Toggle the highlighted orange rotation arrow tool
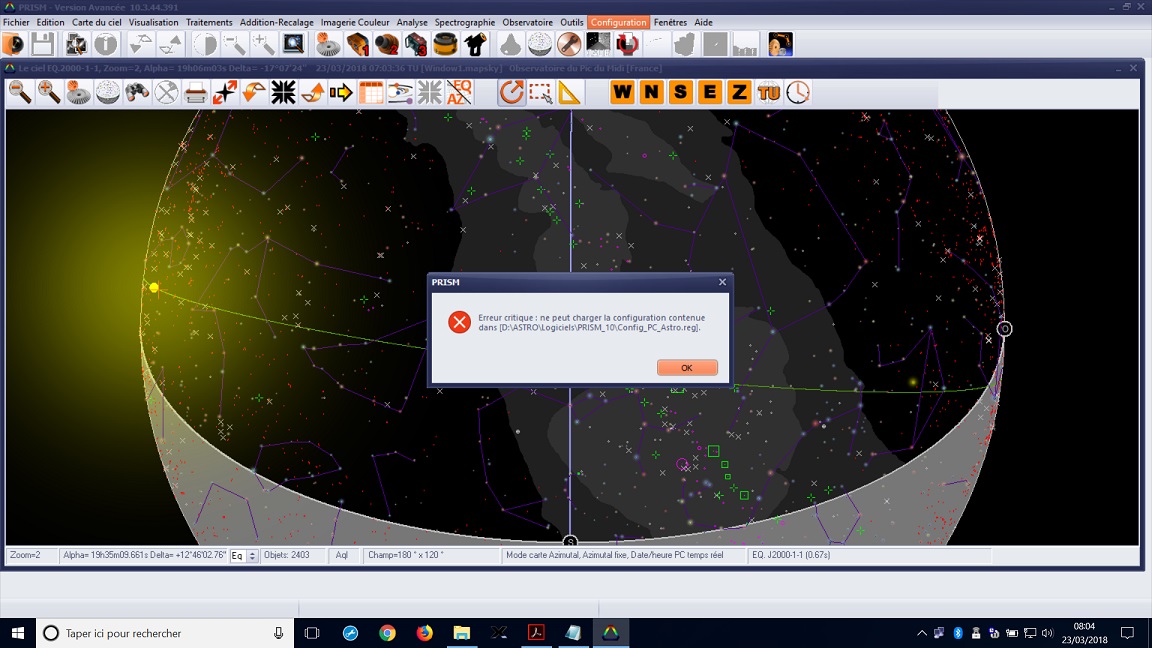 point(511,93)
